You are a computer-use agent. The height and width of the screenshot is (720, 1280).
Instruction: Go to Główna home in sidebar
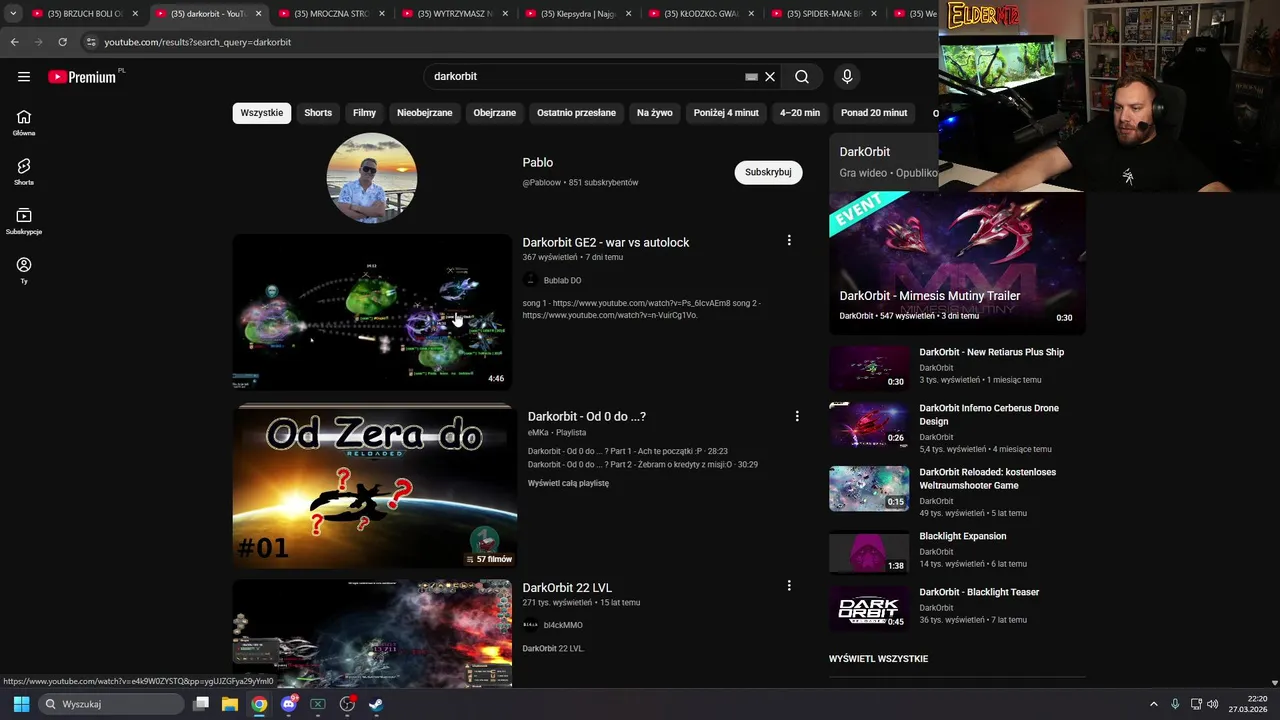(24, 123)
